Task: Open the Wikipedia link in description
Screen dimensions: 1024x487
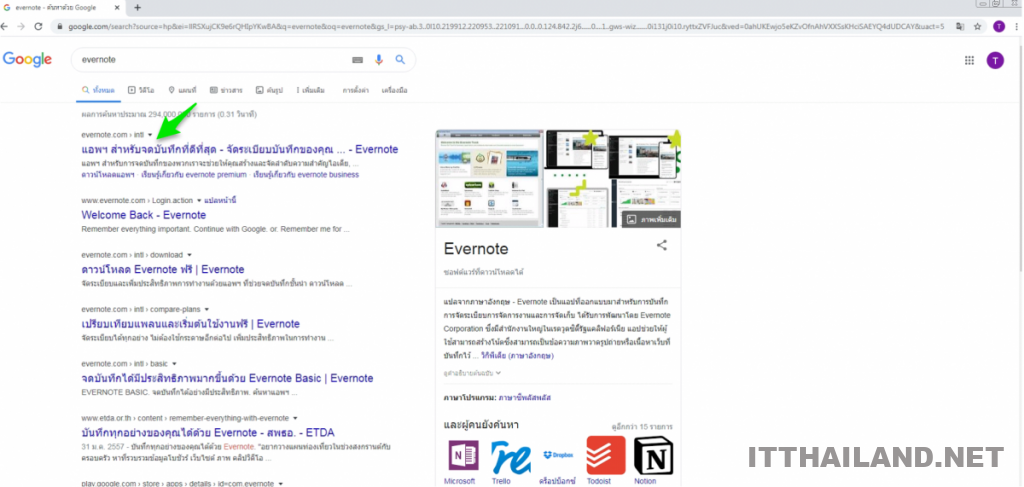Action: pos(517,356)
